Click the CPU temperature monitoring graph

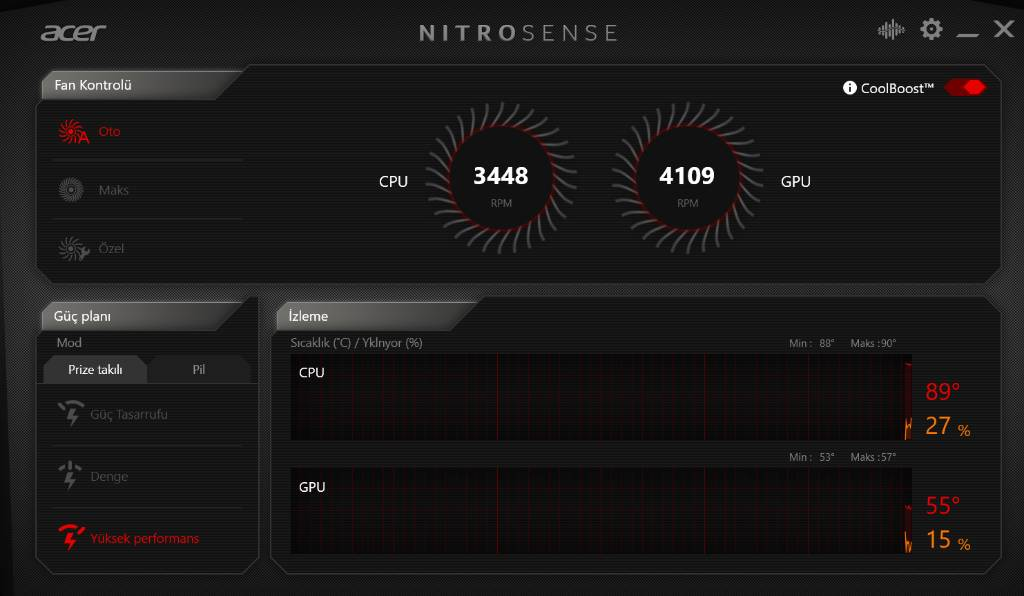pyautogui.click(x=601, y=397)
